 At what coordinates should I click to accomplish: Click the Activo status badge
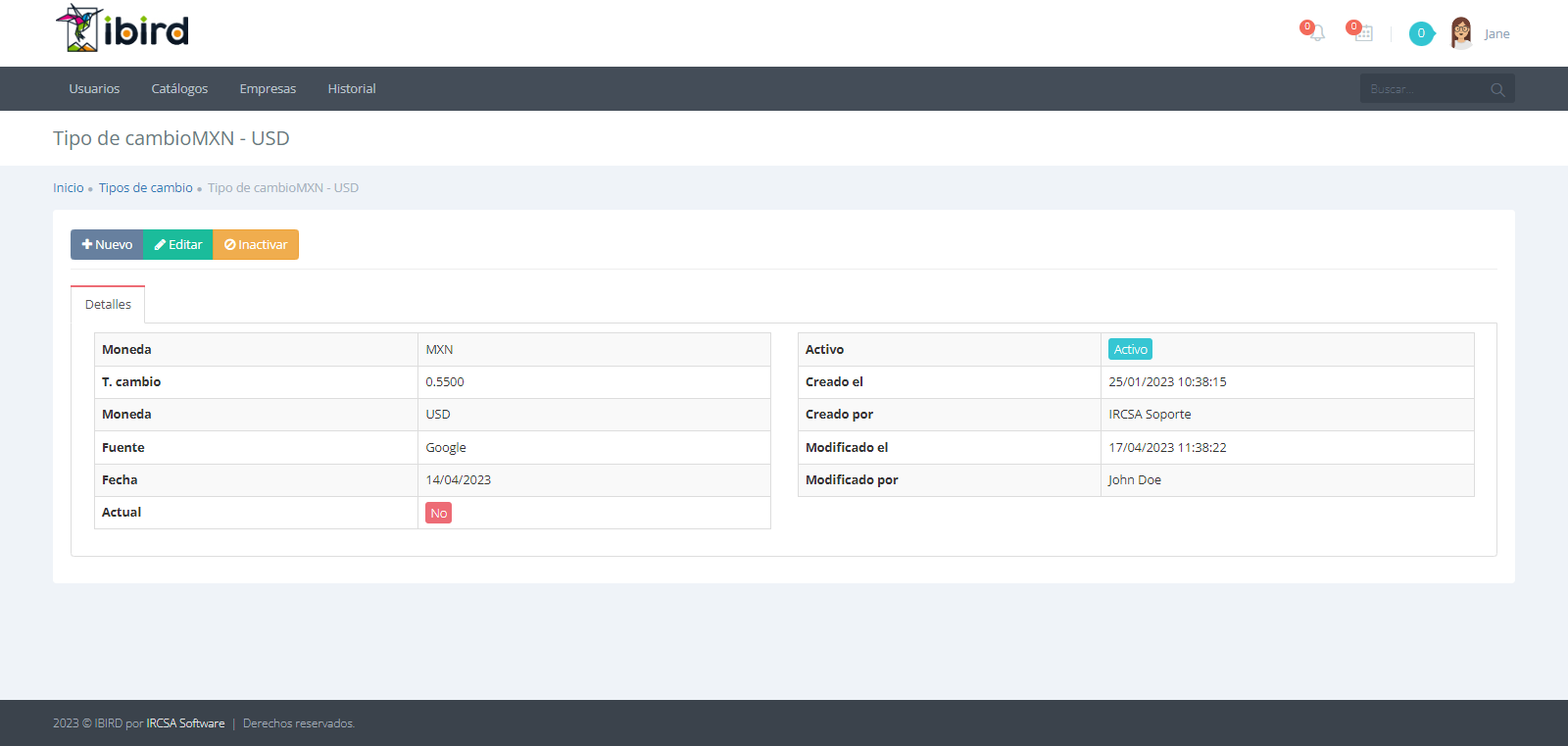coord(1130,349)
